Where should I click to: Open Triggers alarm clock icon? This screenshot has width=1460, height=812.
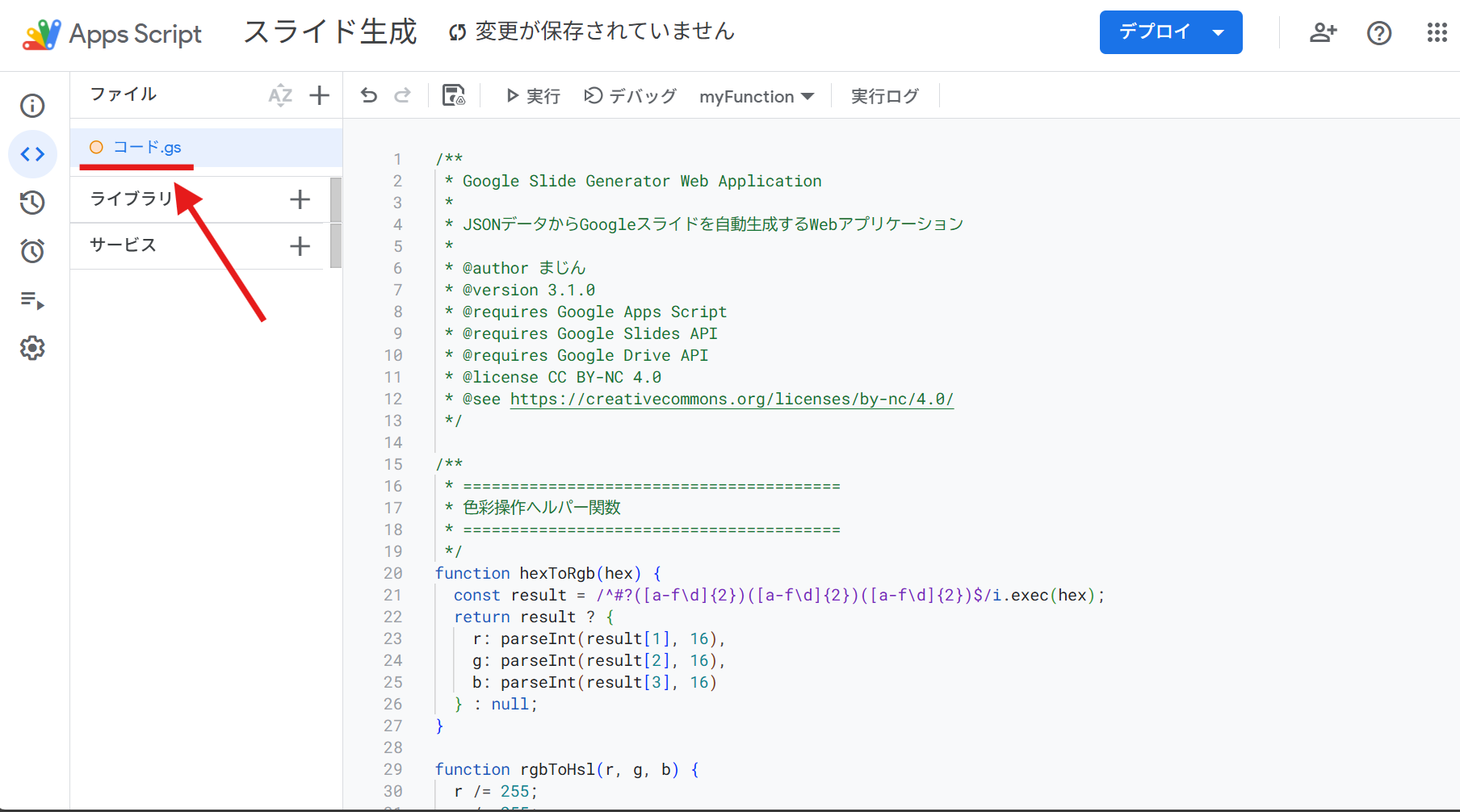[32, 251]
